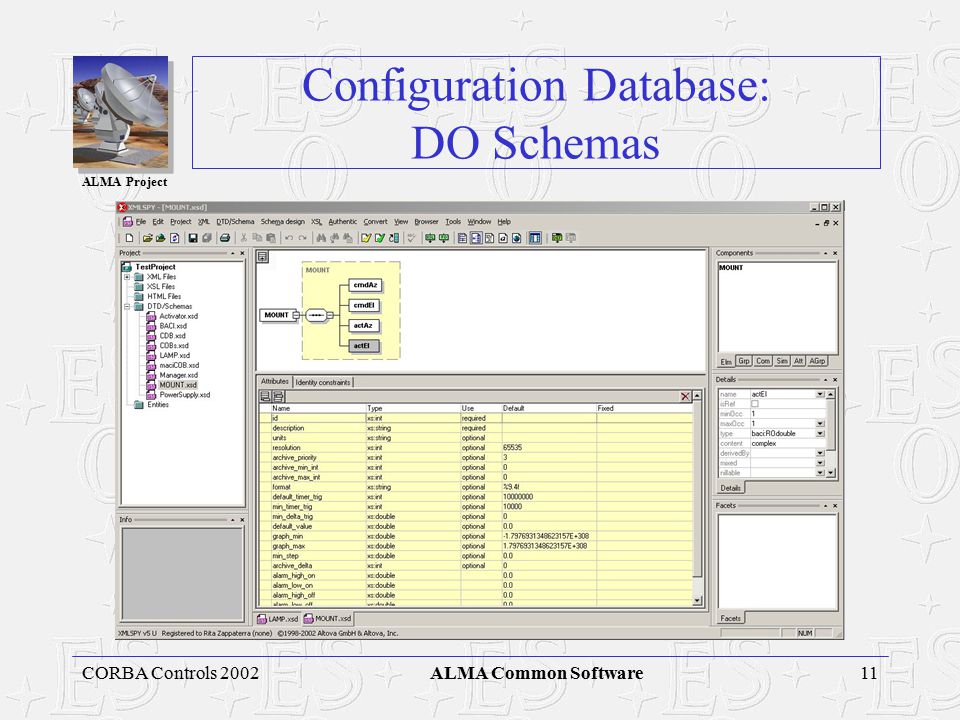Select MOUNT.xsd in the project tree
Image resolution: width=960 pixels, height=720 pixels.
178,385
